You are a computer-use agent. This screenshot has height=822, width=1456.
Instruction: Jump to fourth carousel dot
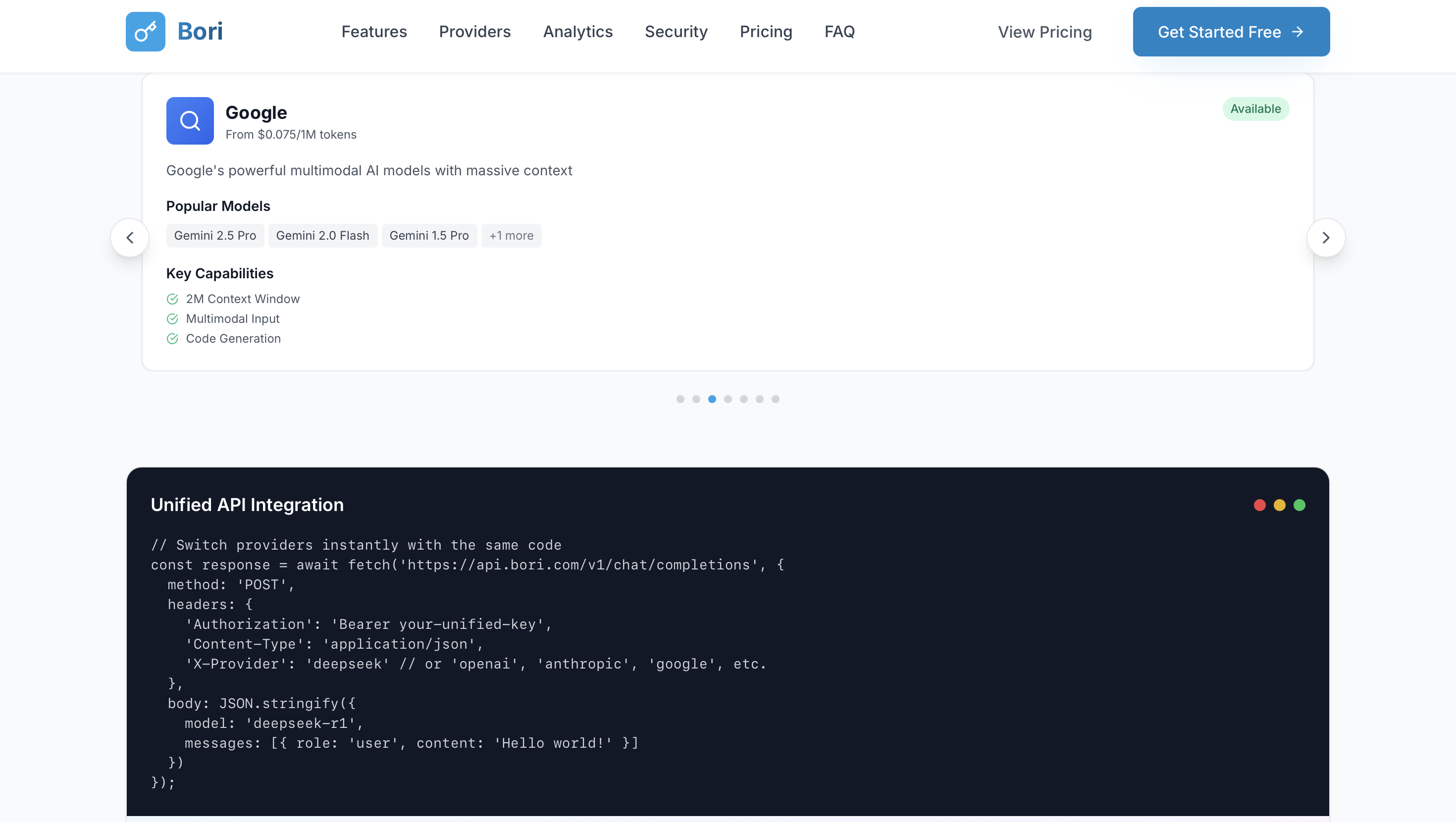[728, 399]
